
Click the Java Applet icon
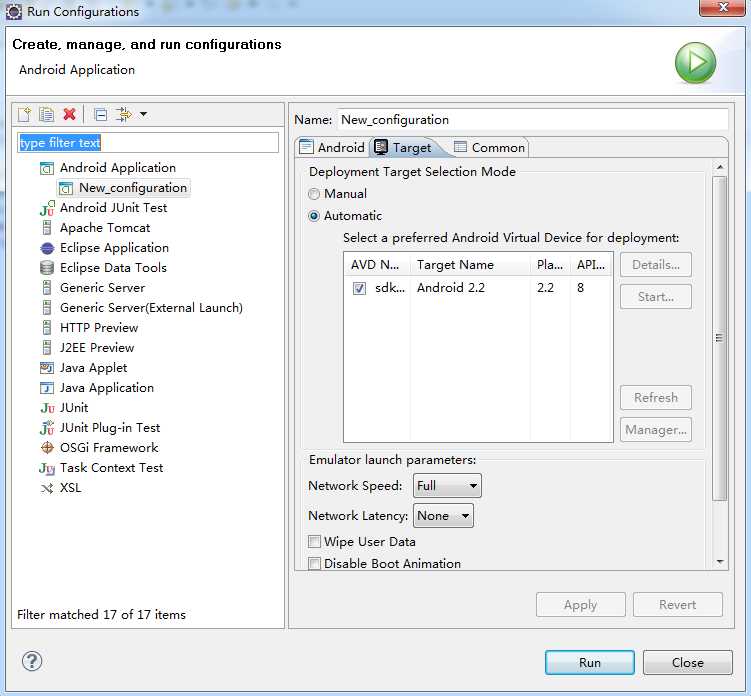(46, 368)
